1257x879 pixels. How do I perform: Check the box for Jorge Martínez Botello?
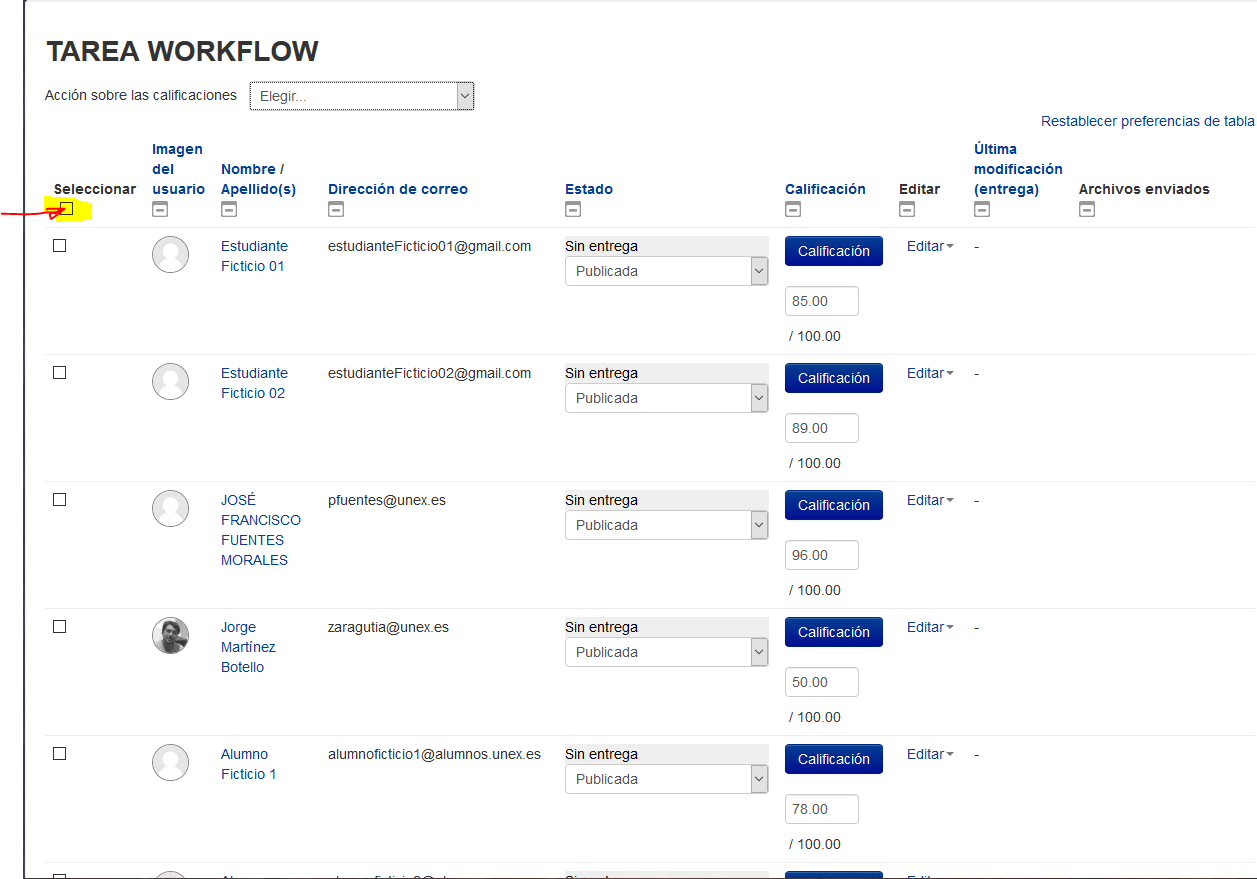(60, 627)
